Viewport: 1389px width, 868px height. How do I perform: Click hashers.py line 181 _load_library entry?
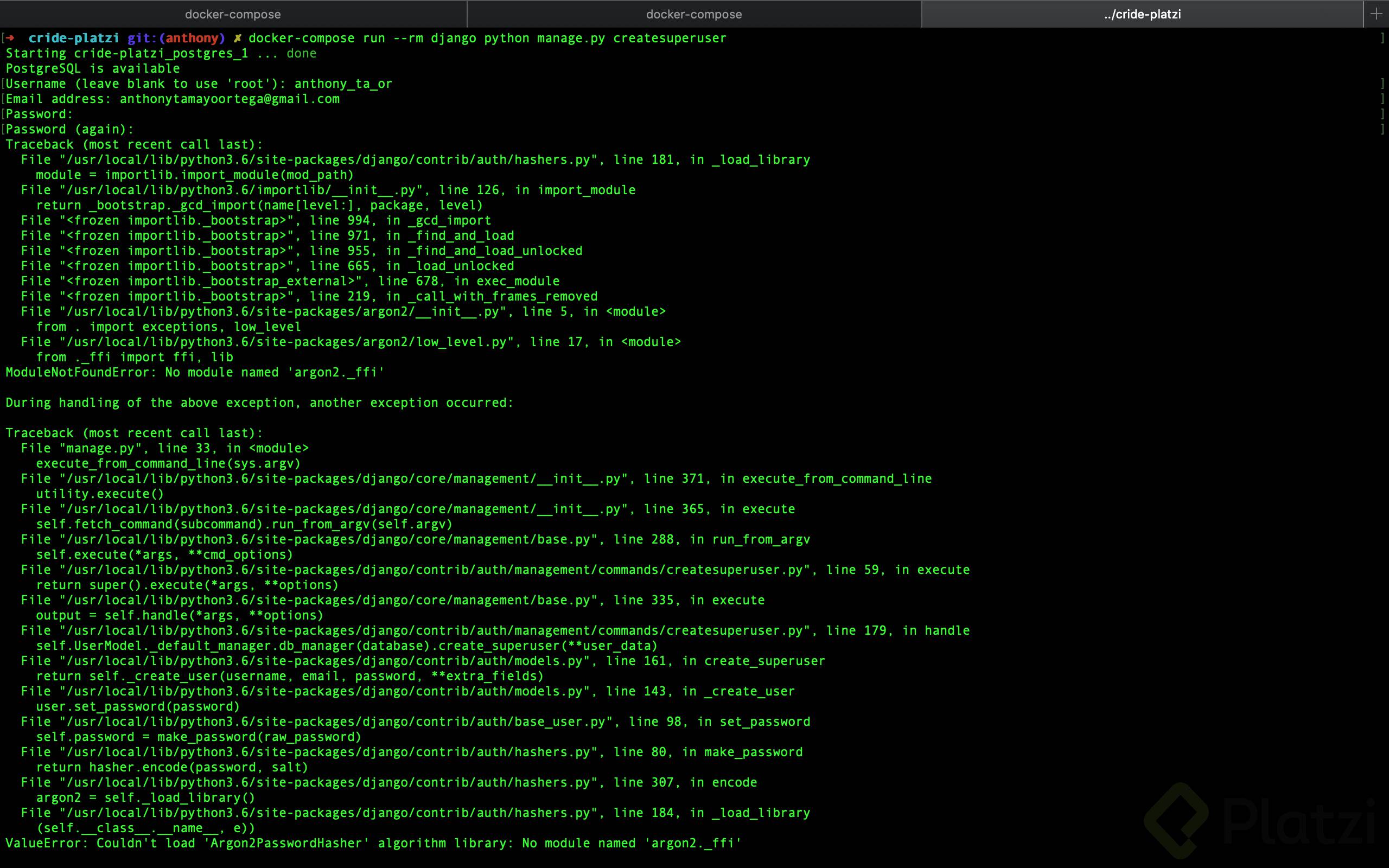416,159
